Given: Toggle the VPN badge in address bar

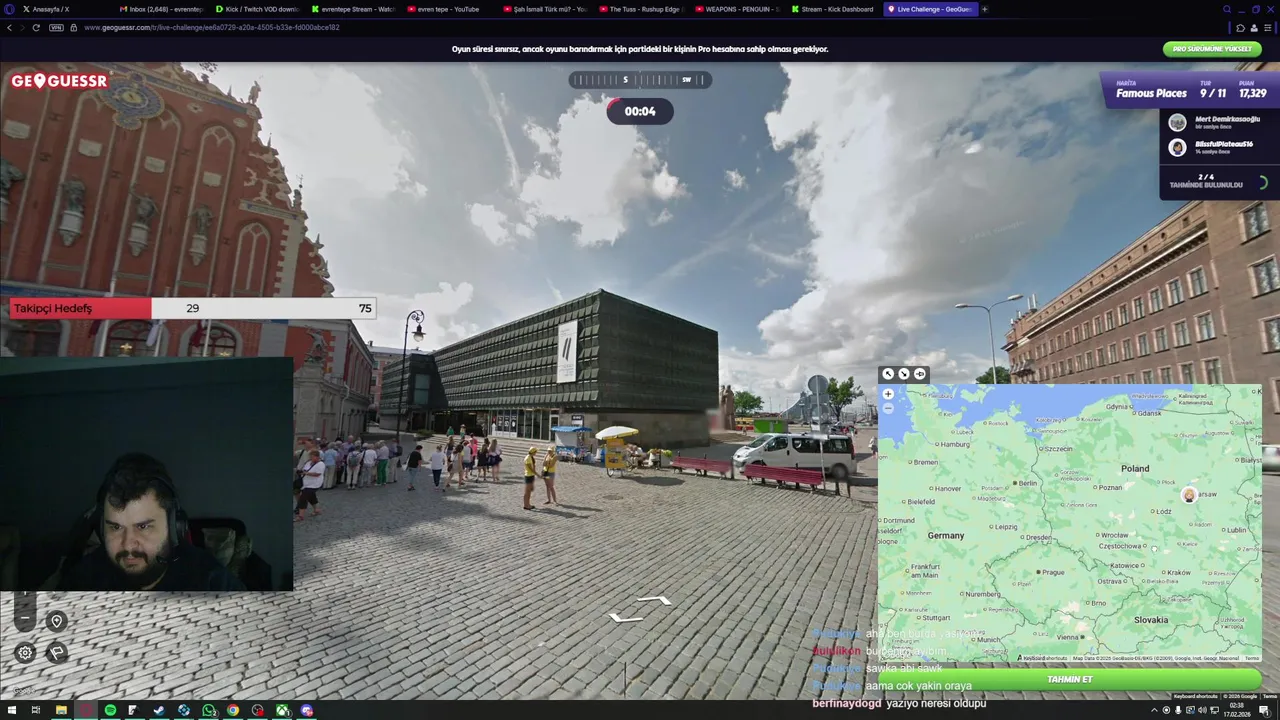Looking at the screenshot, I should click(x=56, y=27).
